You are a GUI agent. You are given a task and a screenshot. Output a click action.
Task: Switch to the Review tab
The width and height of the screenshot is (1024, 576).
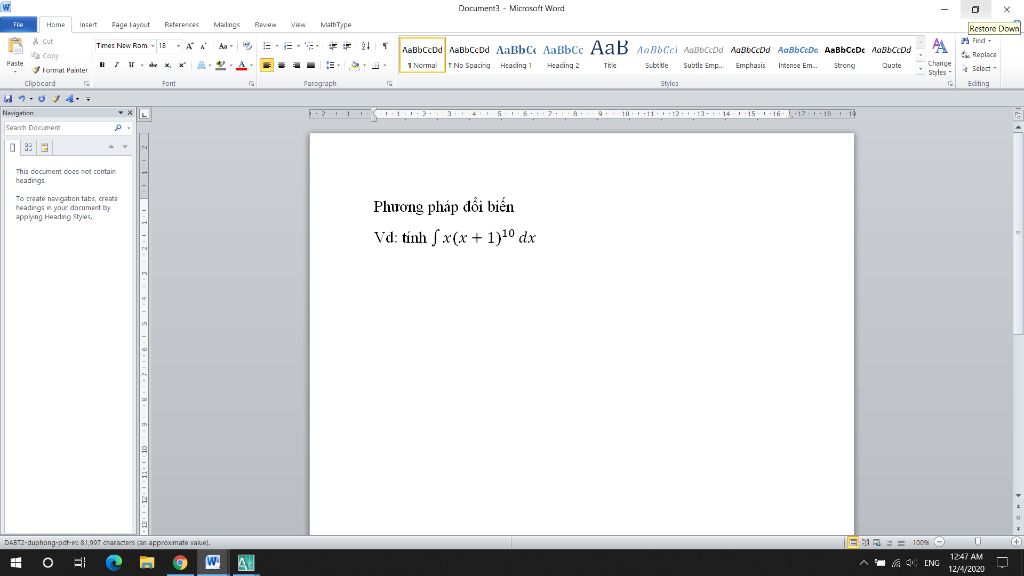(265, 25)
